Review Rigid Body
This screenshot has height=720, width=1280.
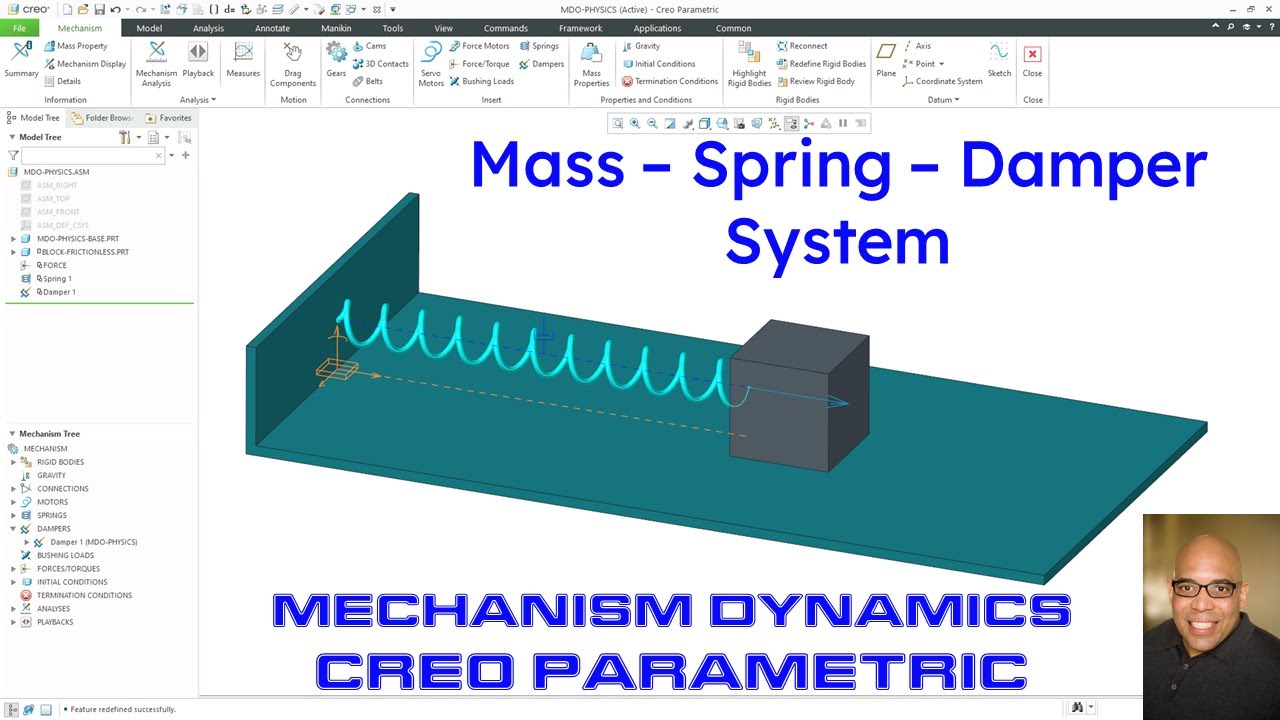click(815, 81)
